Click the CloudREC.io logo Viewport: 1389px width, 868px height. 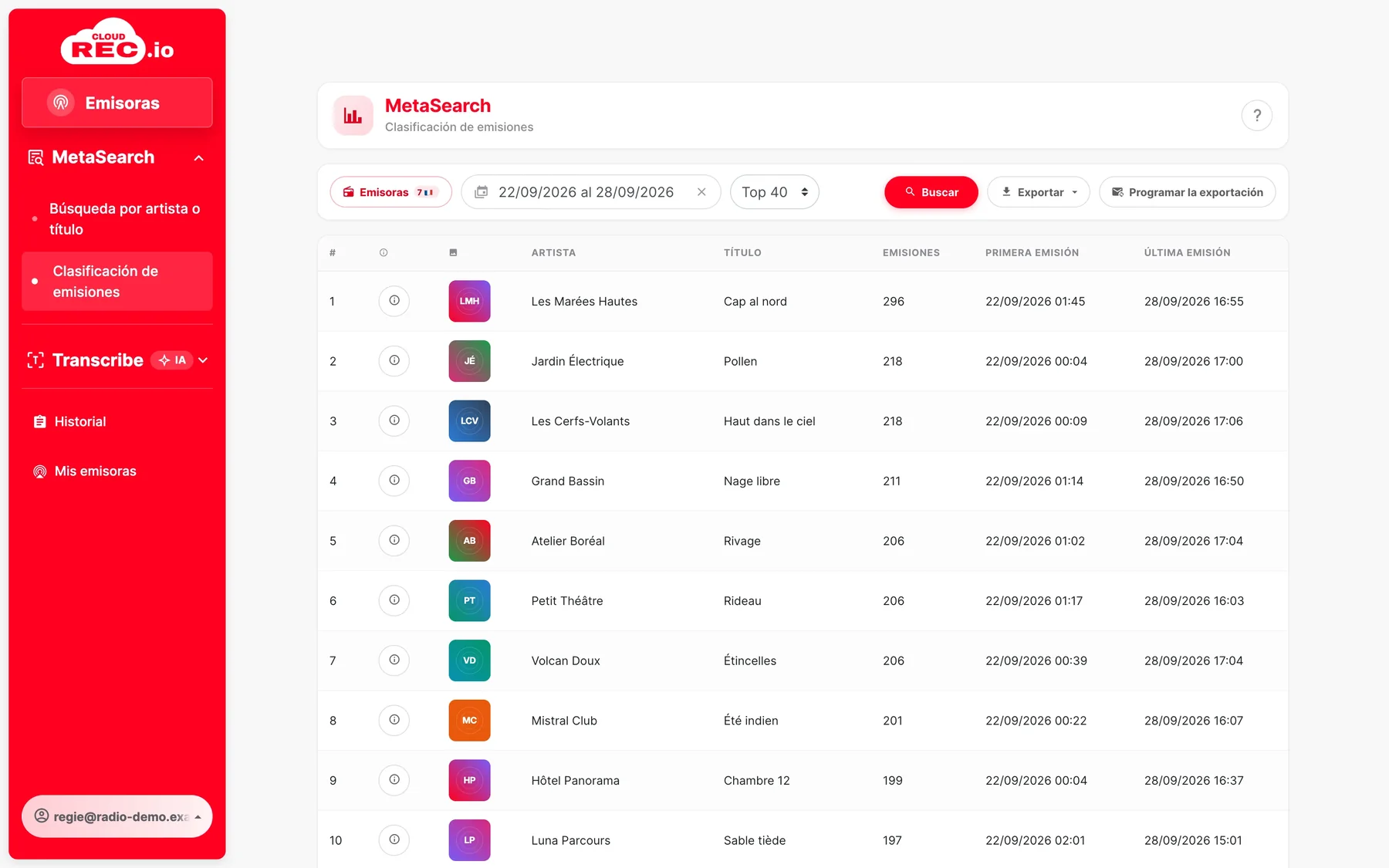tap(117, 42)
